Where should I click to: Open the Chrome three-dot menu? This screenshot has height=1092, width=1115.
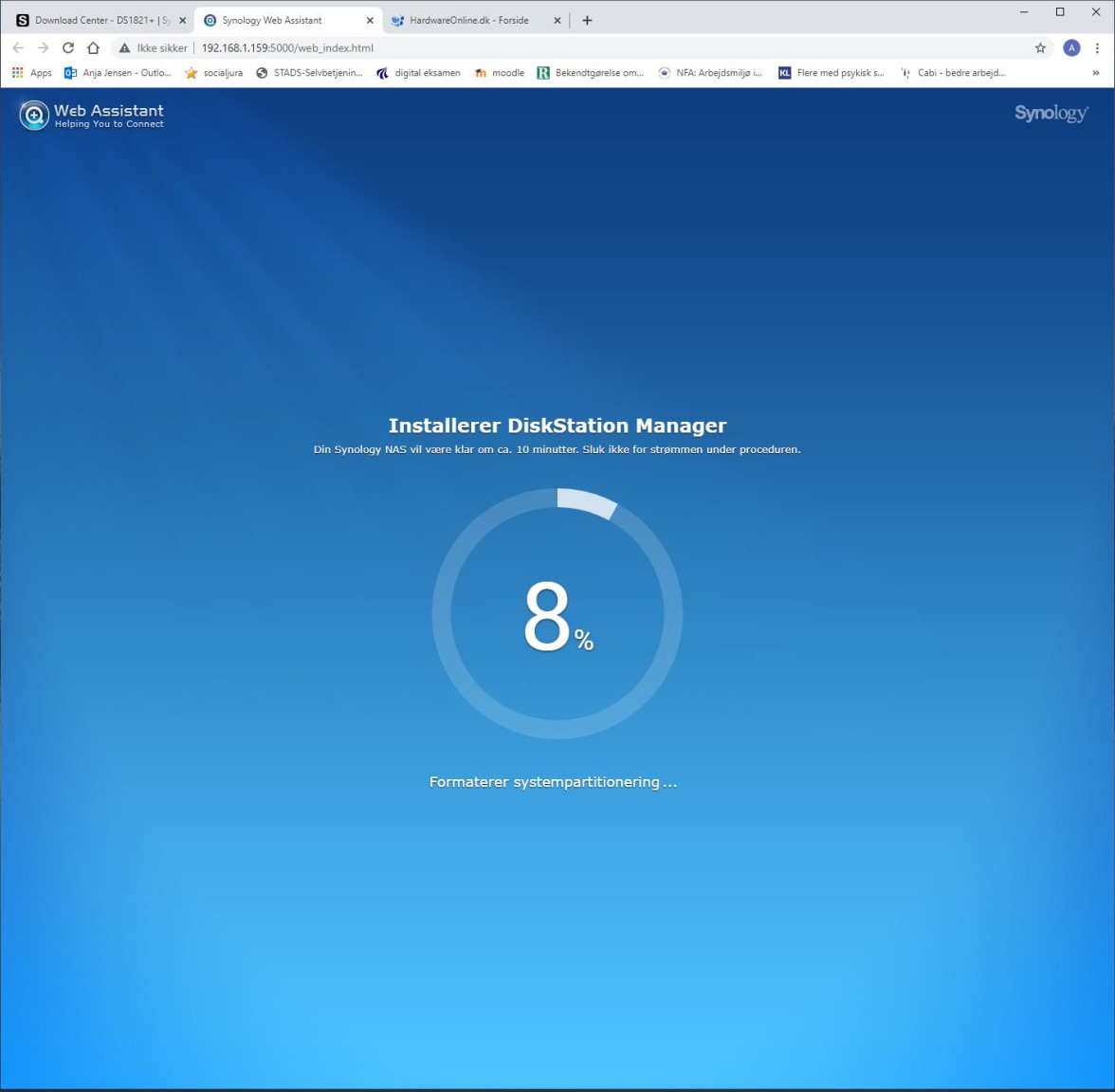click(1097, 47)
